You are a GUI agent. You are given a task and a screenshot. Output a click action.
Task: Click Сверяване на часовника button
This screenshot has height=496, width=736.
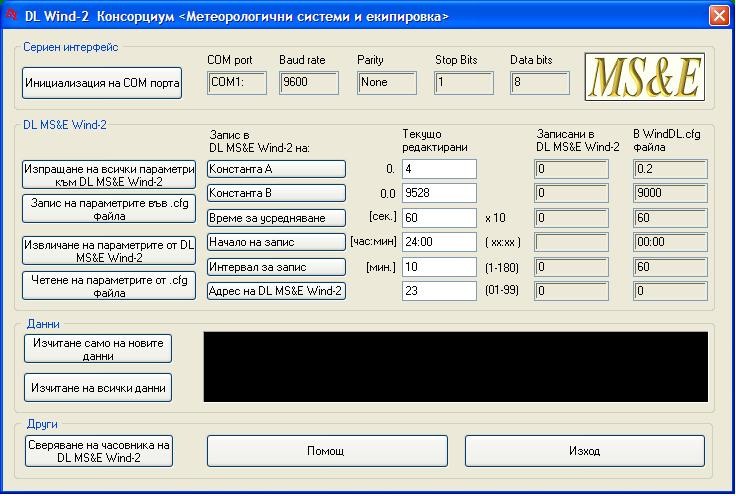coord(99,451)
